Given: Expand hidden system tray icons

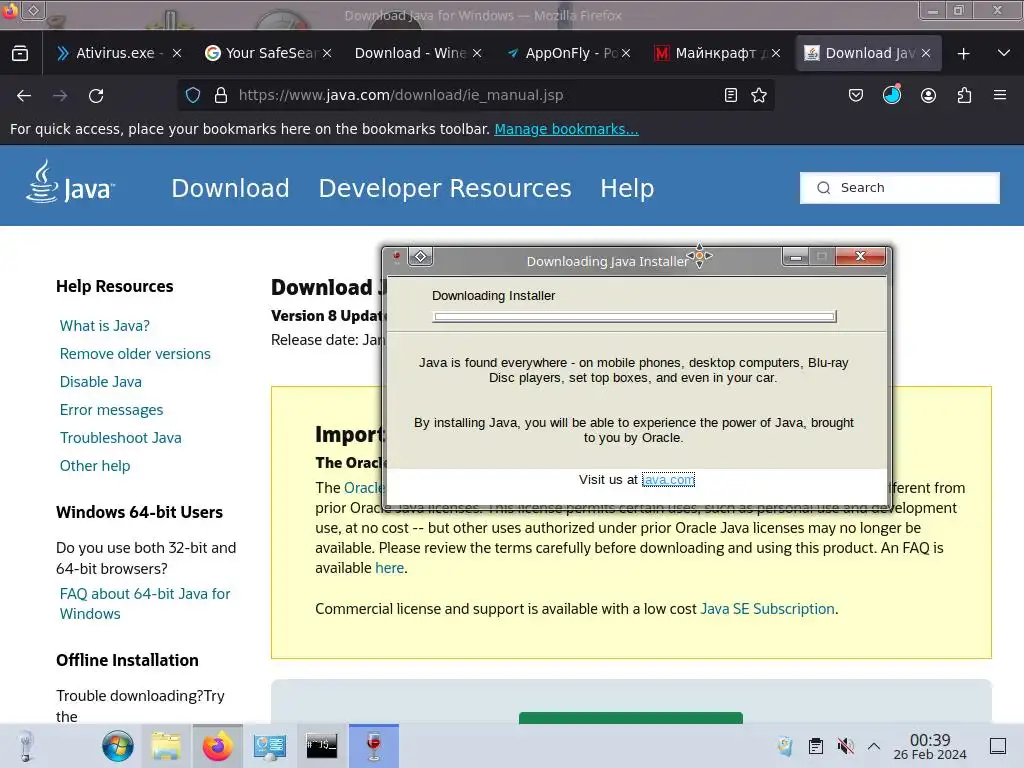Looking at the screenshot, I should [x=874, y=746].
